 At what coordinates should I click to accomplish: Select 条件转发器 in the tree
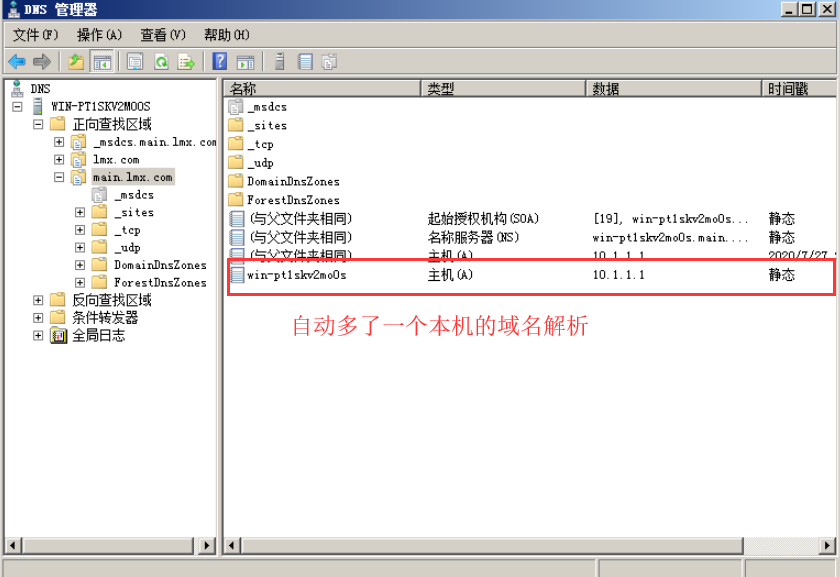coord(105,317)
